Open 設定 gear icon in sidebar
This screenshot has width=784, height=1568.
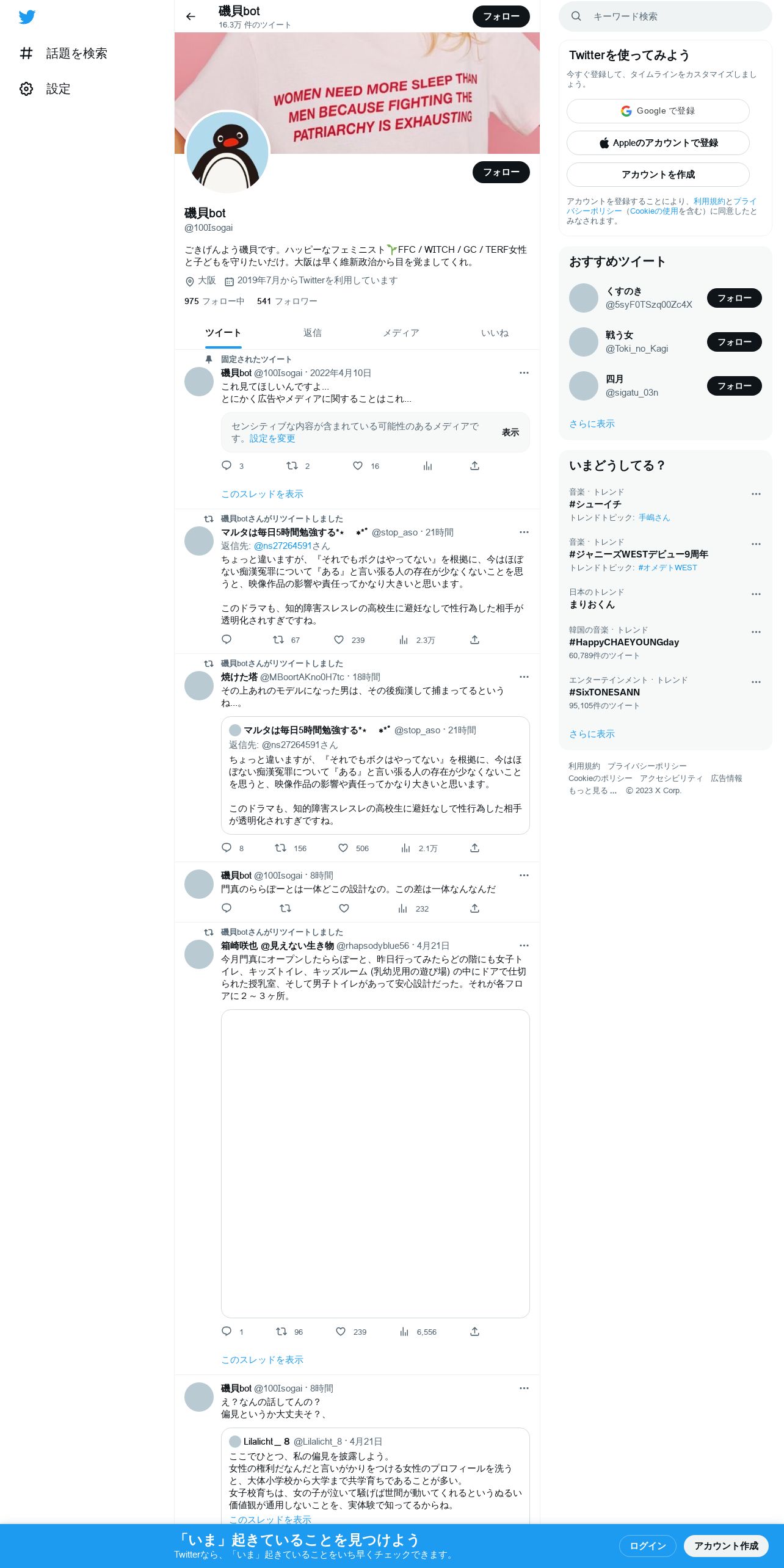26,89
